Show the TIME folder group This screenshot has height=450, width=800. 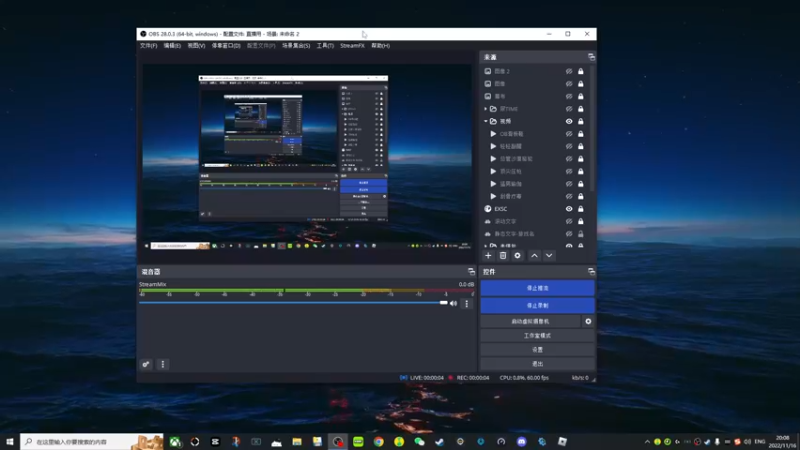pyautogui.click(x=569, y=109)
